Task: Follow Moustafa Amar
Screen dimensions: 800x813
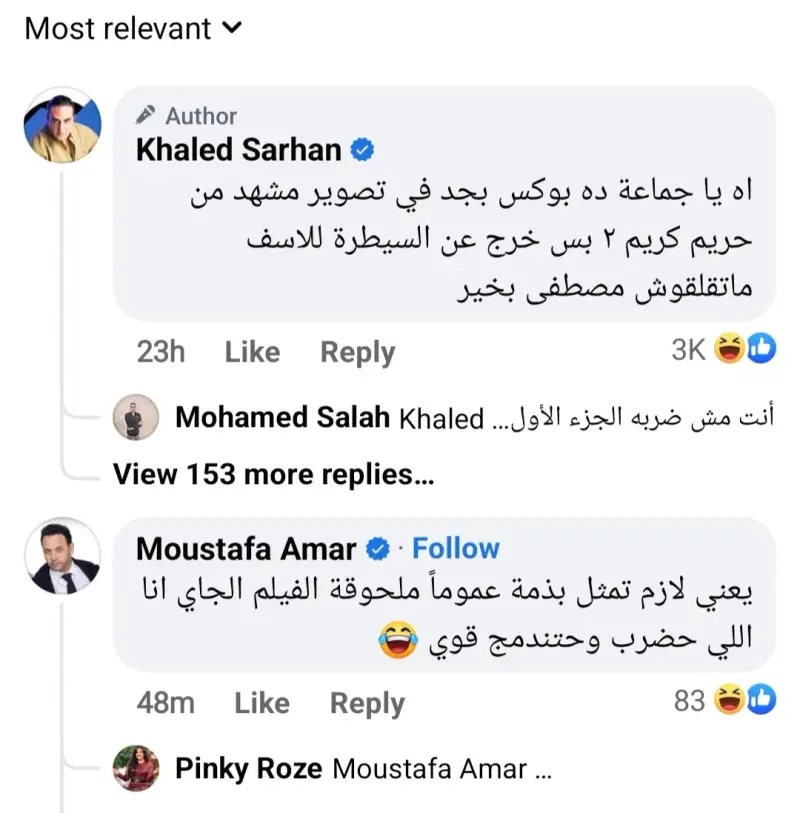Action: point(455,549)
